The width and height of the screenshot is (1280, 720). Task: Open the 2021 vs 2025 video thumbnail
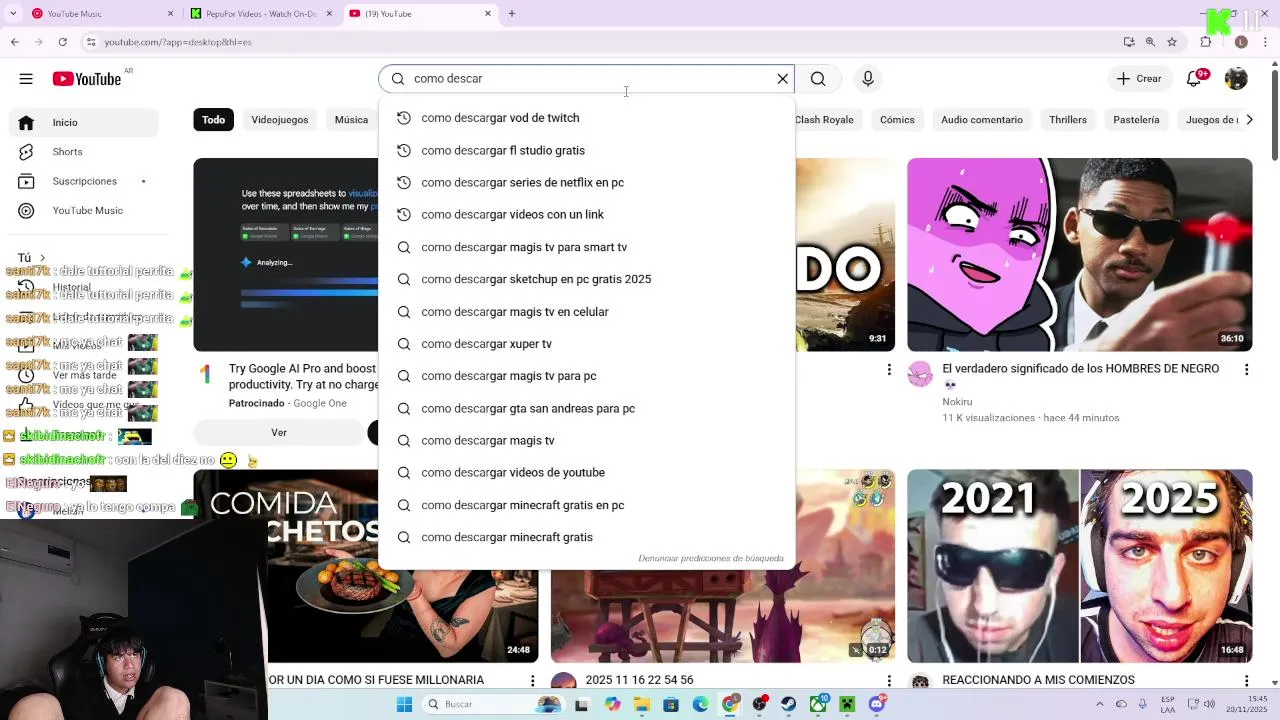[x=1079, y=566]
